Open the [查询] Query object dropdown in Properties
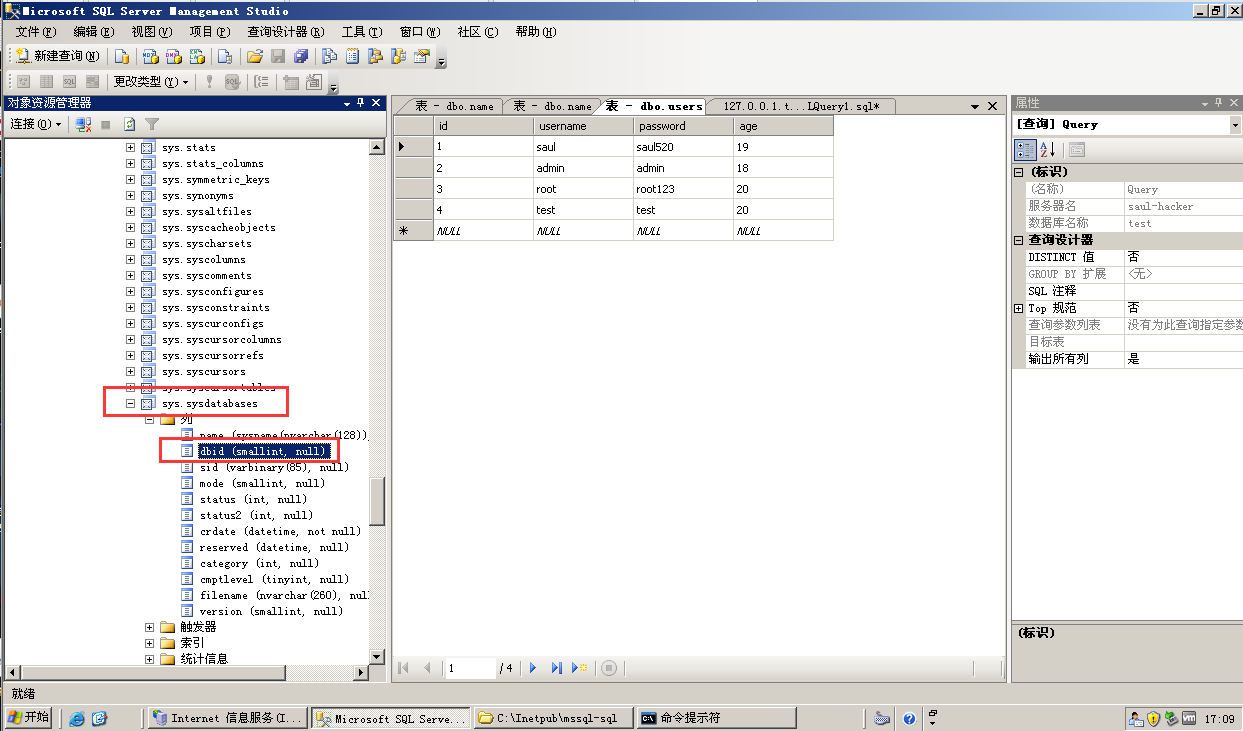The height and width of the screenshot is (731, 1243). (x=1235, y=125)
